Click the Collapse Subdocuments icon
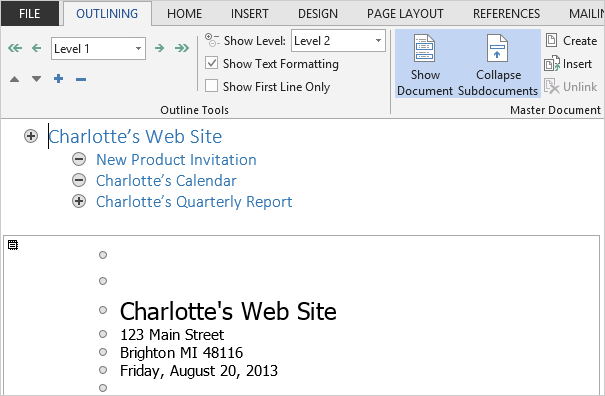This screenshot has width=605, height=396. [x=497, y=48]
